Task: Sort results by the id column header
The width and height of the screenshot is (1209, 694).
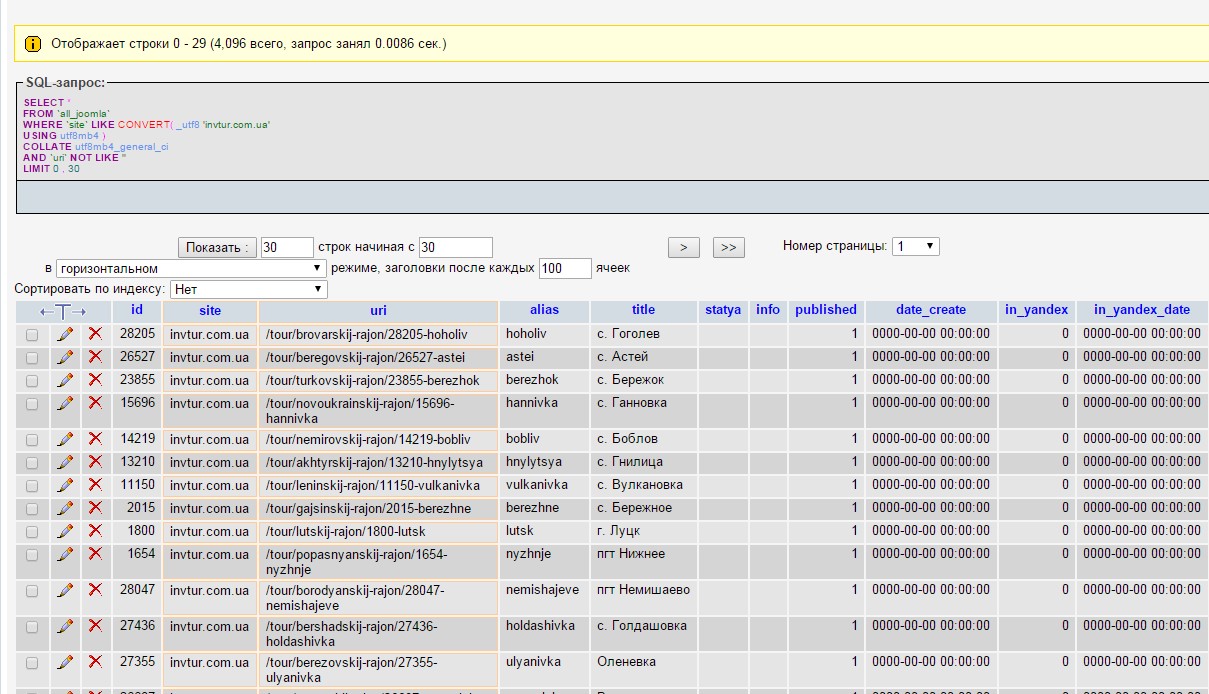Action: click(x=137, y=310)
